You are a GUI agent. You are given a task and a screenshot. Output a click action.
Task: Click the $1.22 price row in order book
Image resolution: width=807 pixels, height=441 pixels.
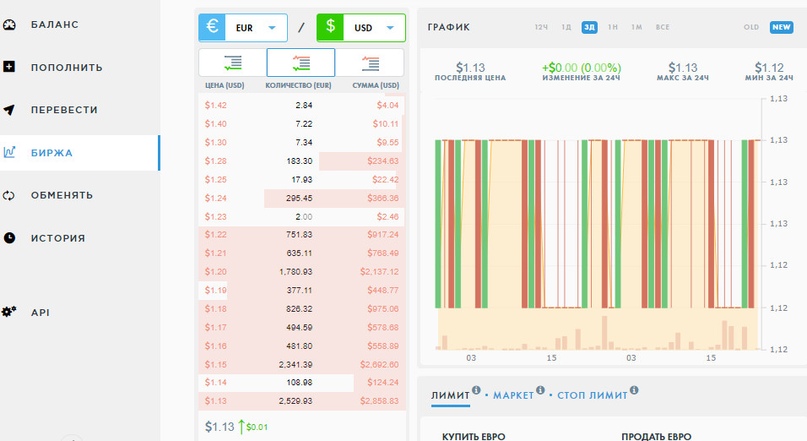(301, 234)
